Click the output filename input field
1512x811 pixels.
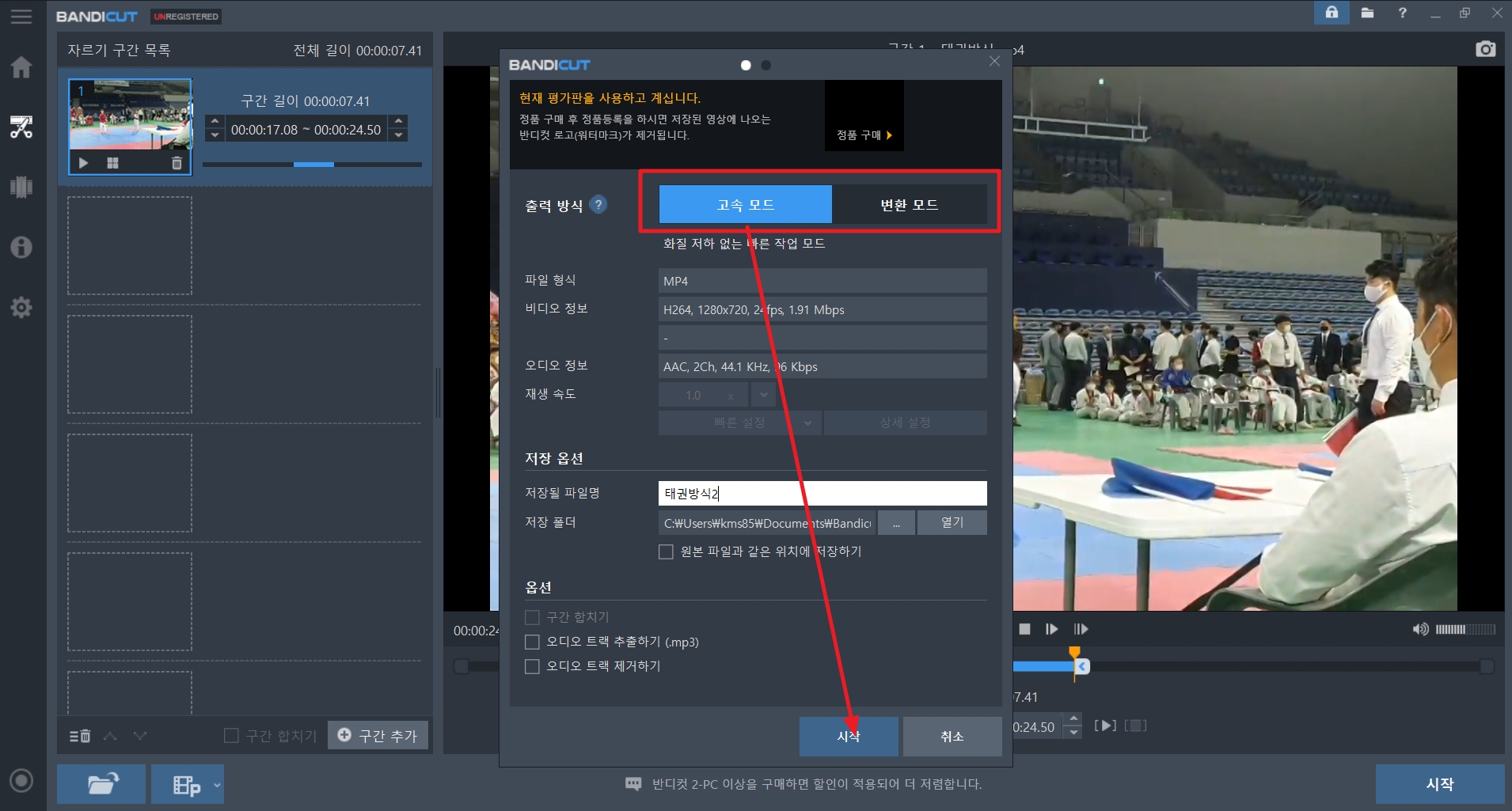[822, 493]
